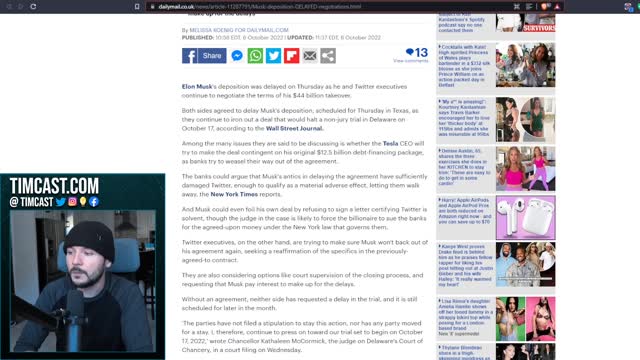Open Elon Musk topic link
Viewport: 640px width, 360px height.
point(197,87)
